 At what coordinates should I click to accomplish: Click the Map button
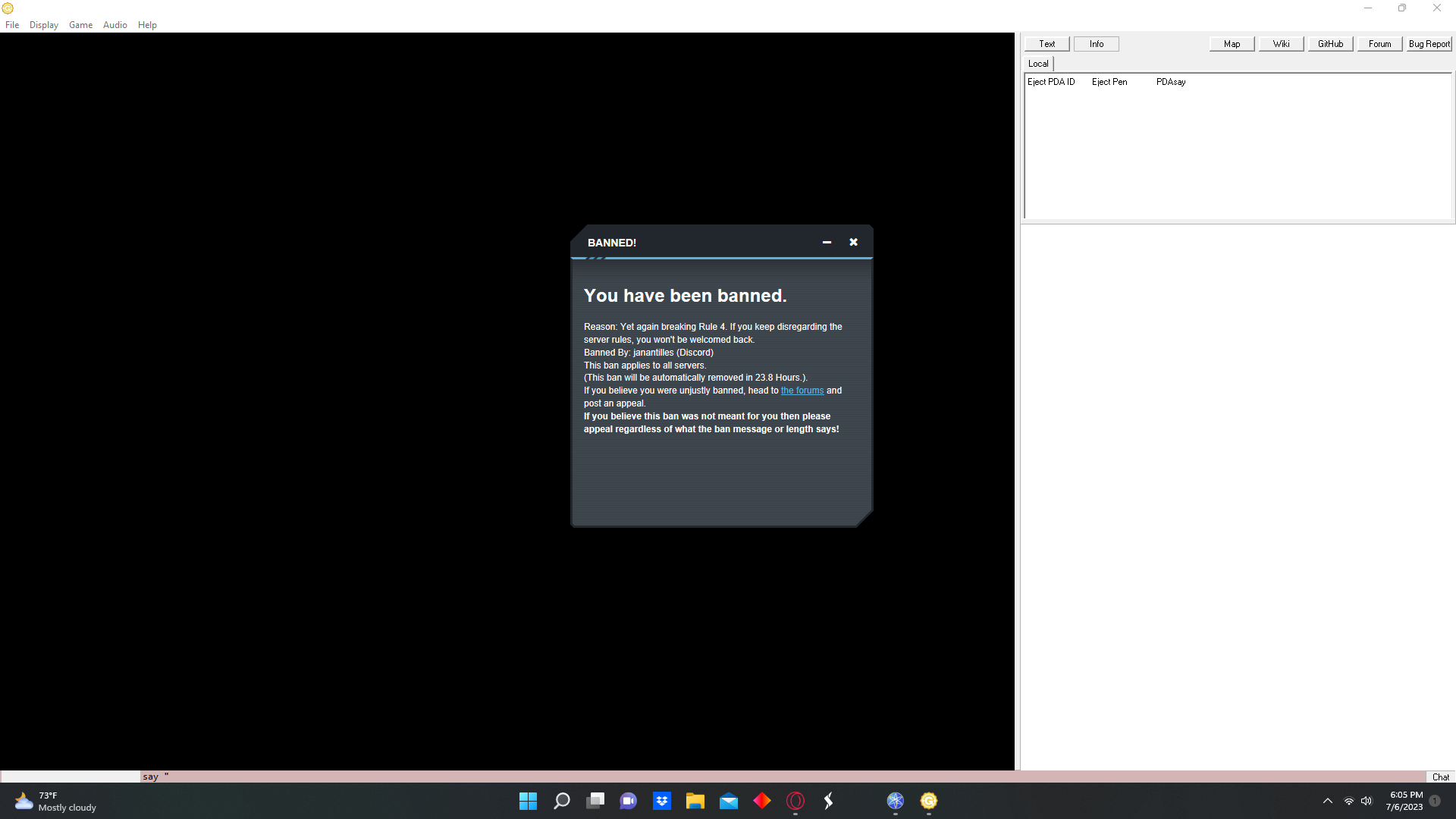[1232, 44]
